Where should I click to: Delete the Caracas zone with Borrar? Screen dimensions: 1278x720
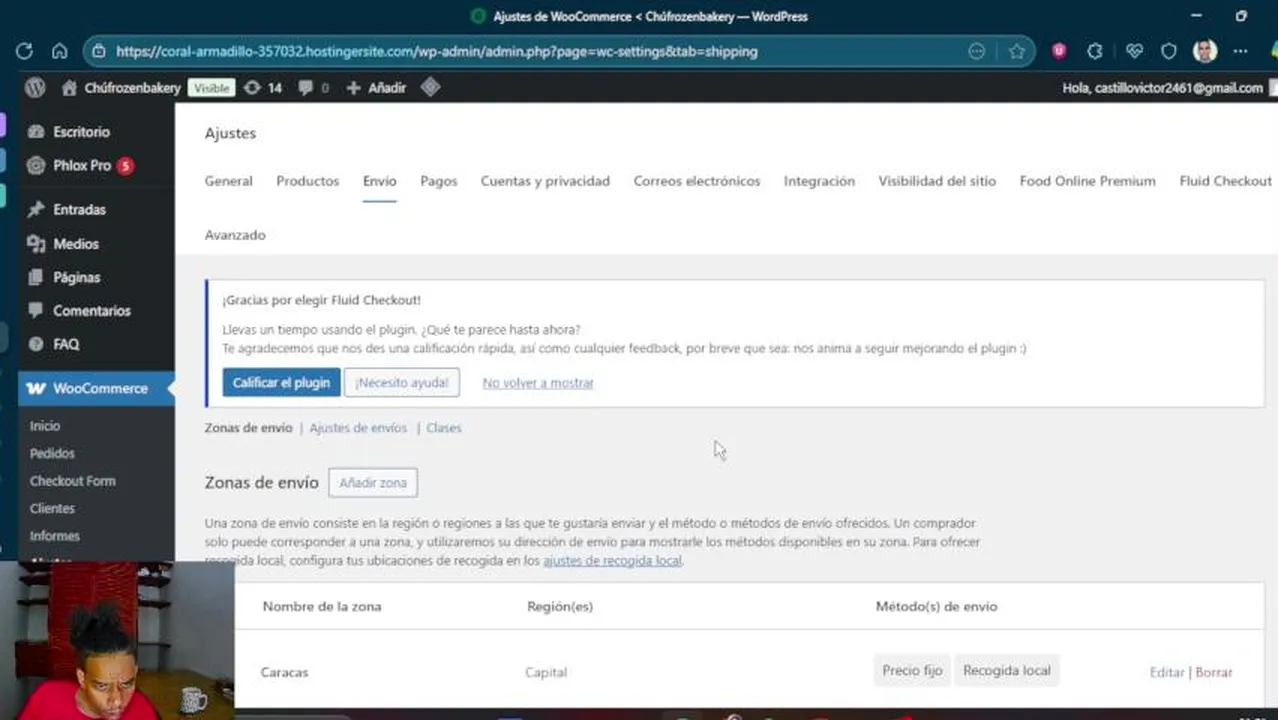(x=1214, y=672)
